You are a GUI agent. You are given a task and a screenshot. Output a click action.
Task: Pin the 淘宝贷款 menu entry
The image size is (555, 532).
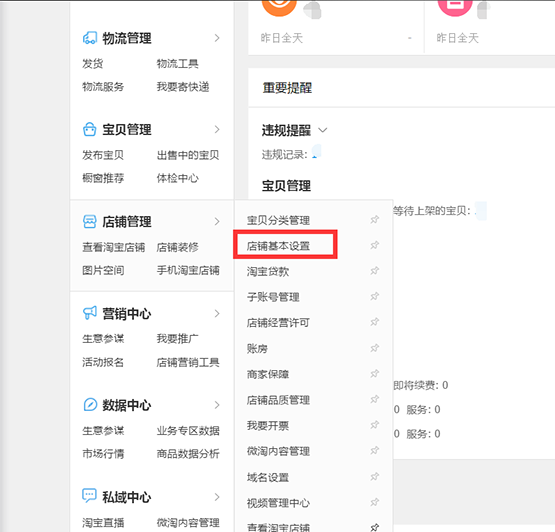click(x=374, y=271)
